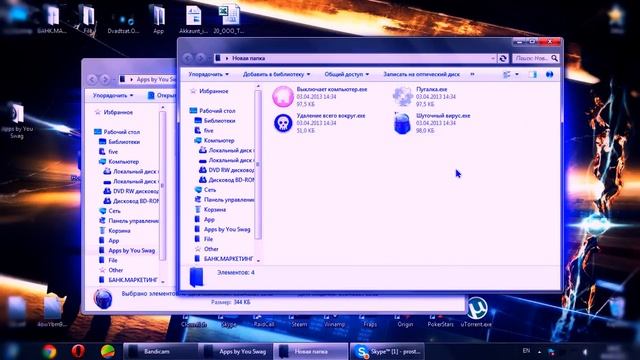Open Google Chrome from the taskbar
The width and height of the screenshot is (640, 360).
pos(49,351)
